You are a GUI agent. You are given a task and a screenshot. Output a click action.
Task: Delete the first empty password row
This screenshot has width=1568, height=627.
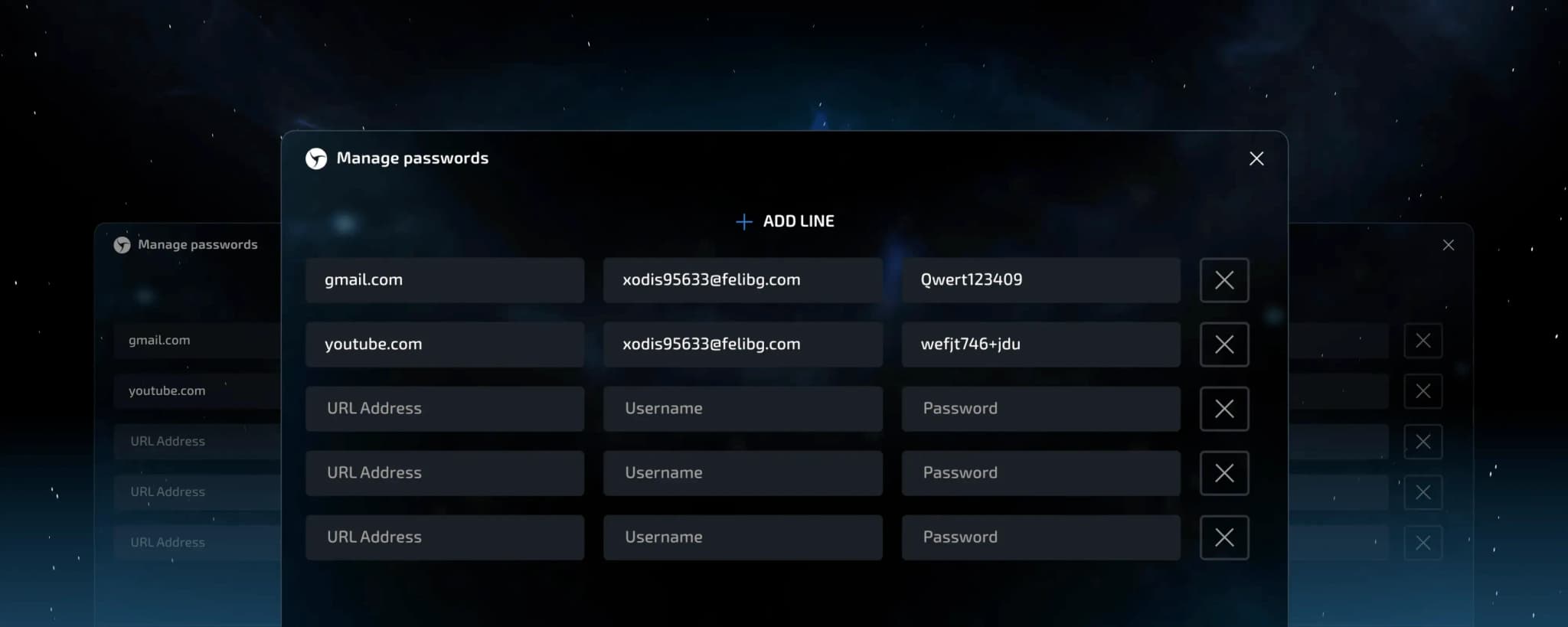pos(1223,409)
